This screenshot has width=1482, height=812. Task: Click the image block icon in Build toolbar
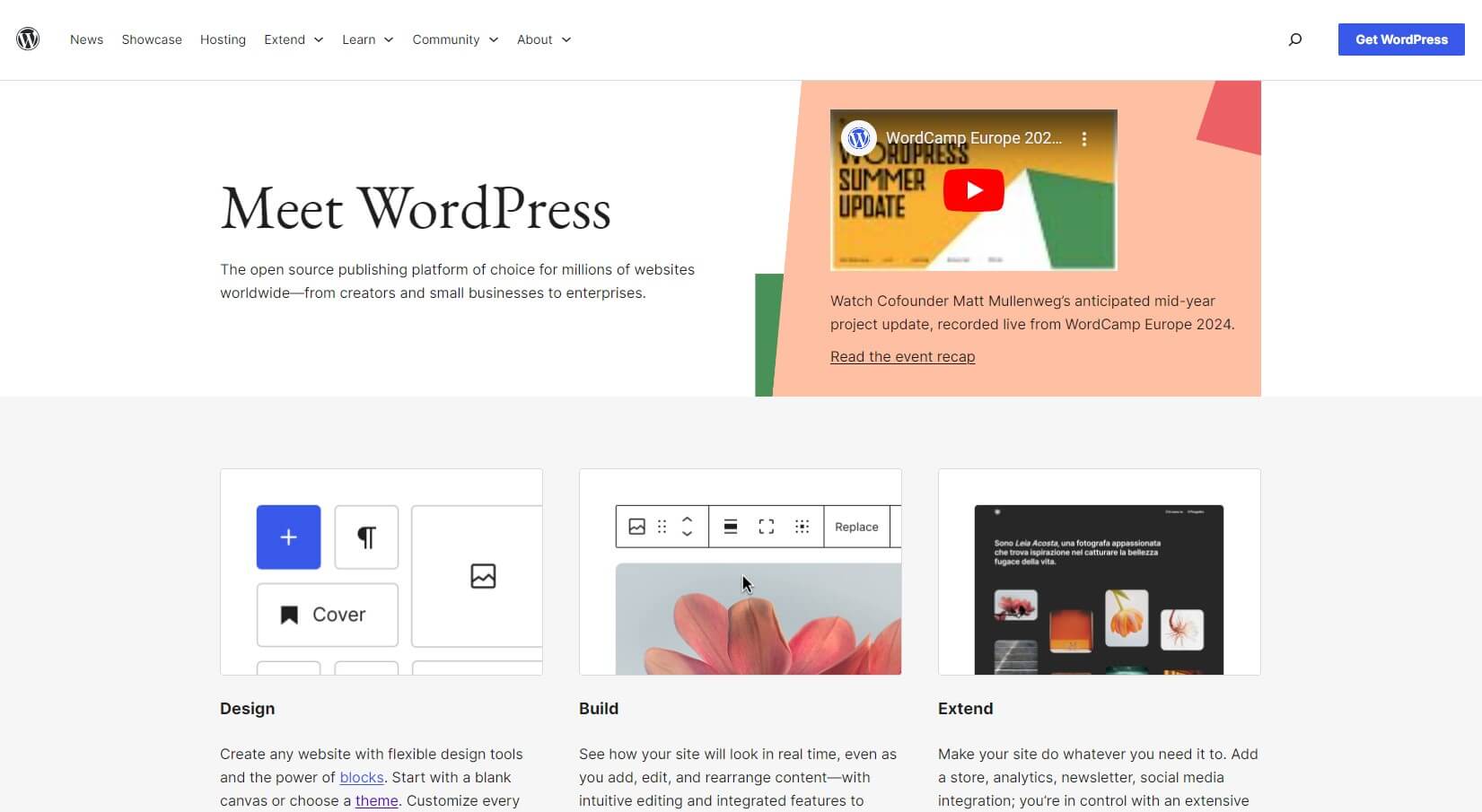(636, 527)
